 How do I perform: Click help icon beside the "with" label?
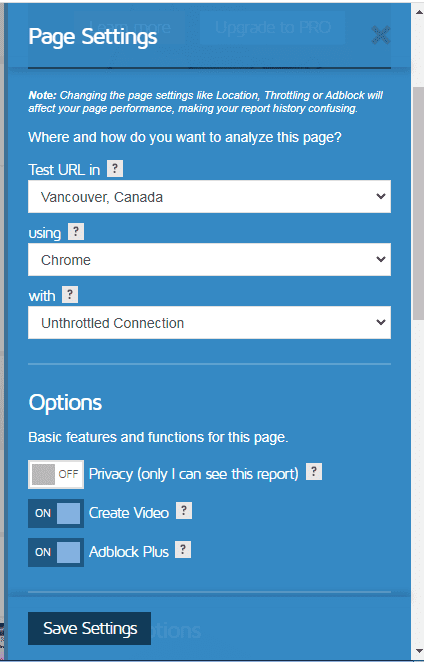click(x=70, y=294)
